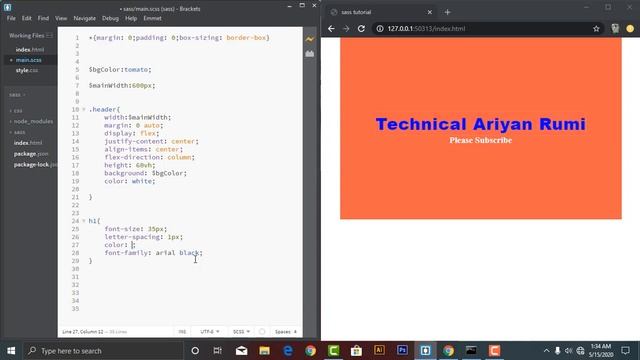Click the green Camtasia taskbar icon

click(x=333, y=351)
